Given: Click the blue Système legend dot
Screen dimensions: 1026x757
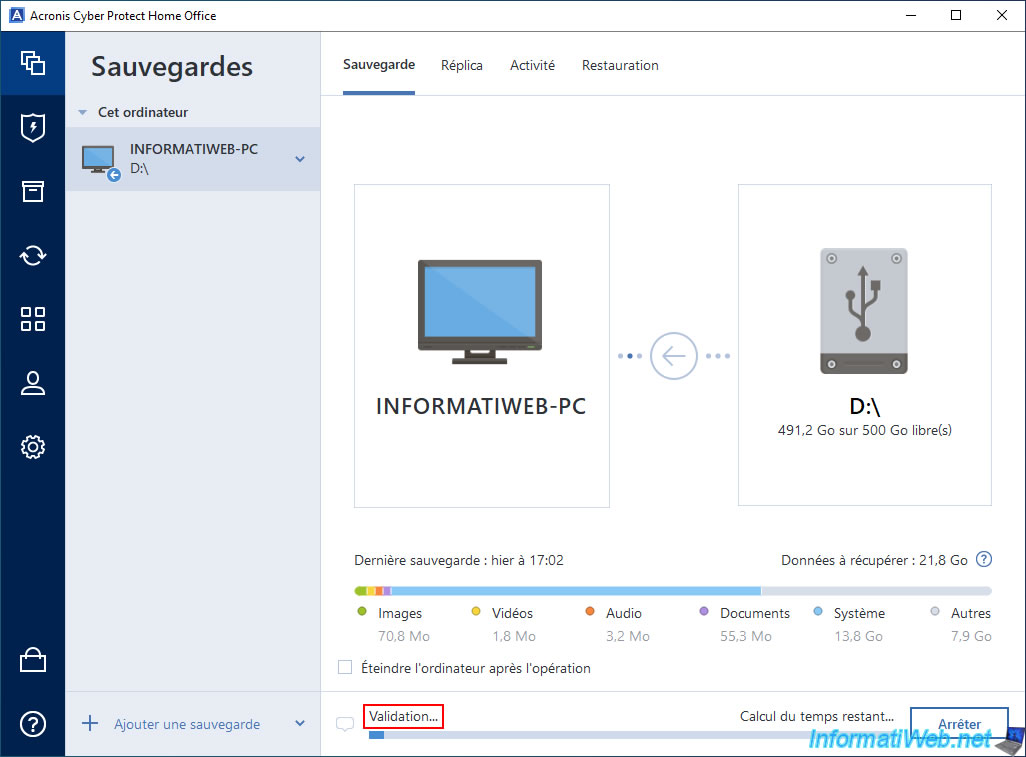Looking at the screenshot, I should pos(818,611).
